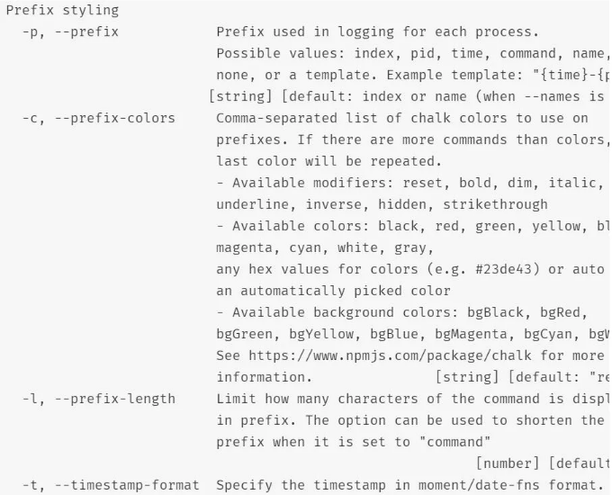
Task: Click the "Prefix styling" section heading
Action: tap(62, 10)
